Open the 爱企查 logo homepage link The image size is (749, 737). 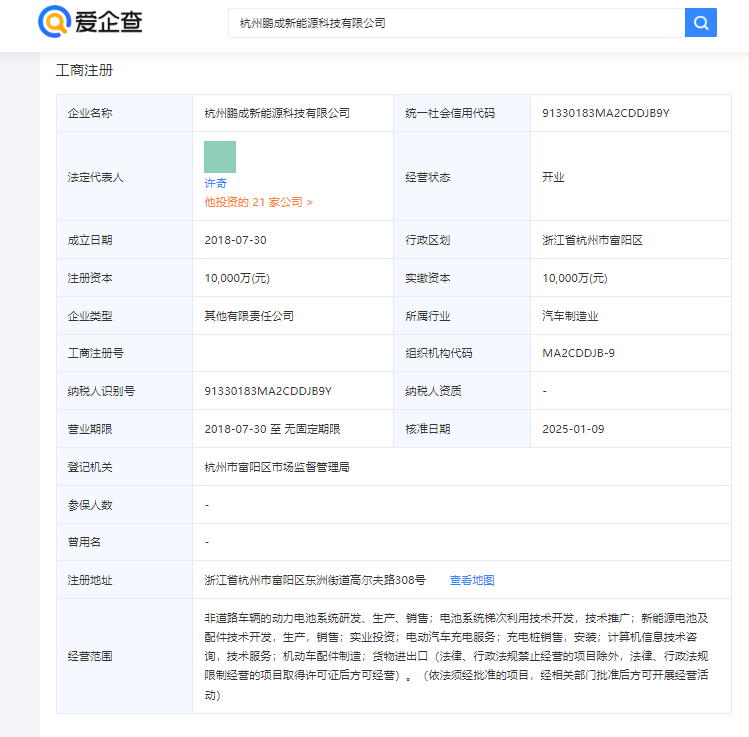pyautogui.click(x=90, y=21)
